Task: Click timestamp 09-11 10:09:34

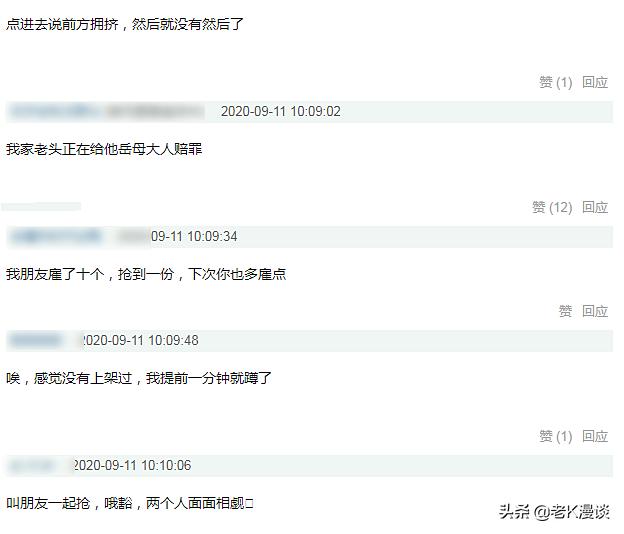Action: pos(194,237)
